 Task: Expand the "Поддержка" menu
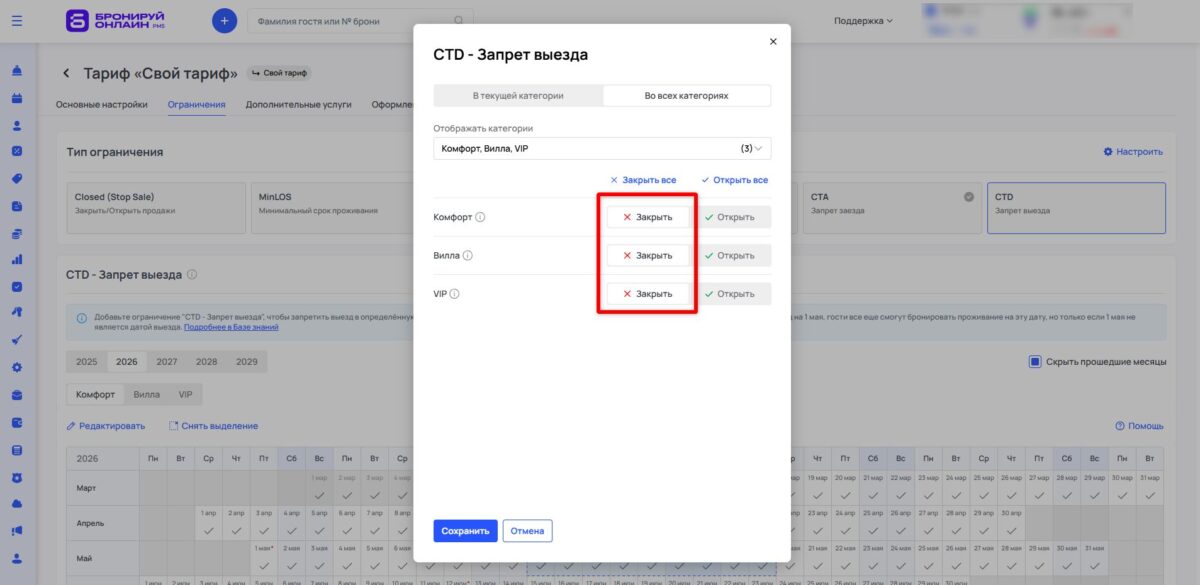[862, 20]
